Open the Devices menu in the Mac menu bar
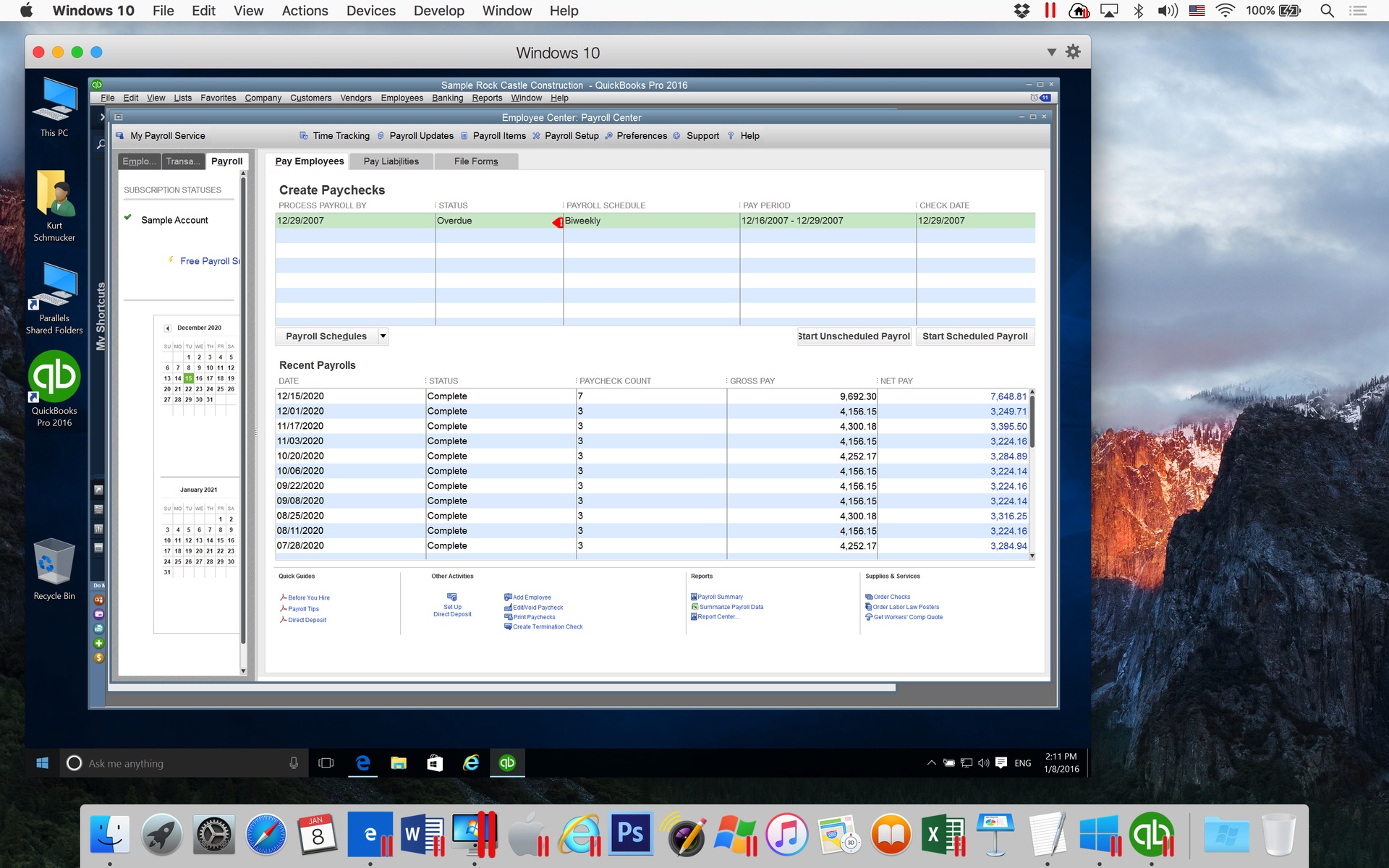Viewport: 1389px width, 868px height. 371,11
